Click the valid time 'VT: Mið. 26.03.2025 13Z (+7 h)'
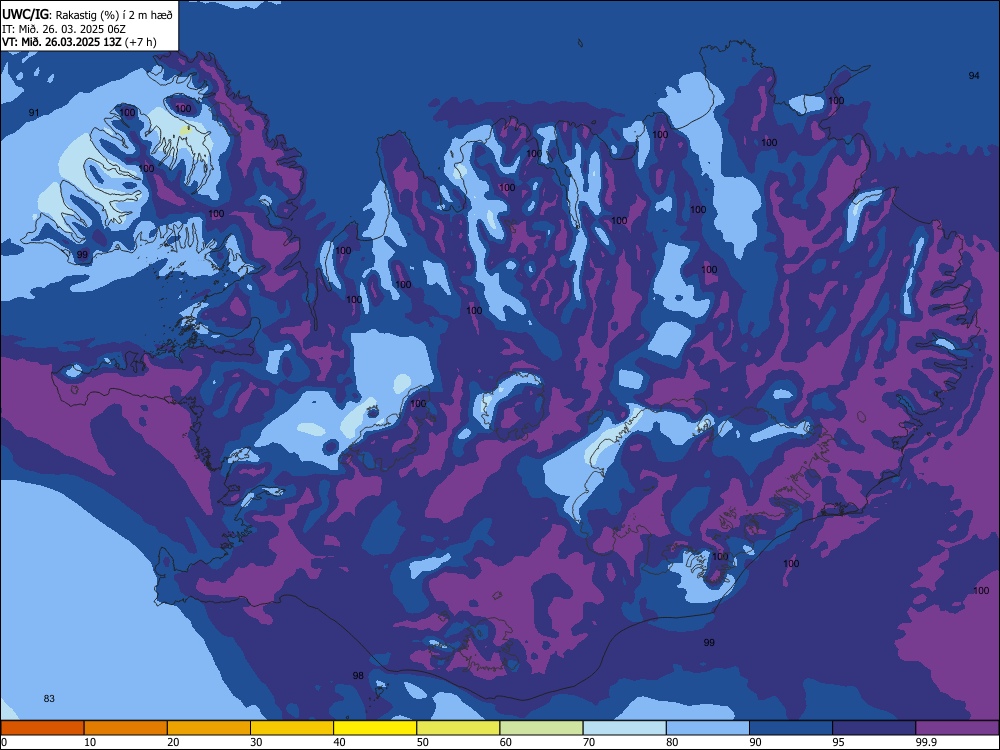This screenshot has height=750, width=1000. coord(79,42)
